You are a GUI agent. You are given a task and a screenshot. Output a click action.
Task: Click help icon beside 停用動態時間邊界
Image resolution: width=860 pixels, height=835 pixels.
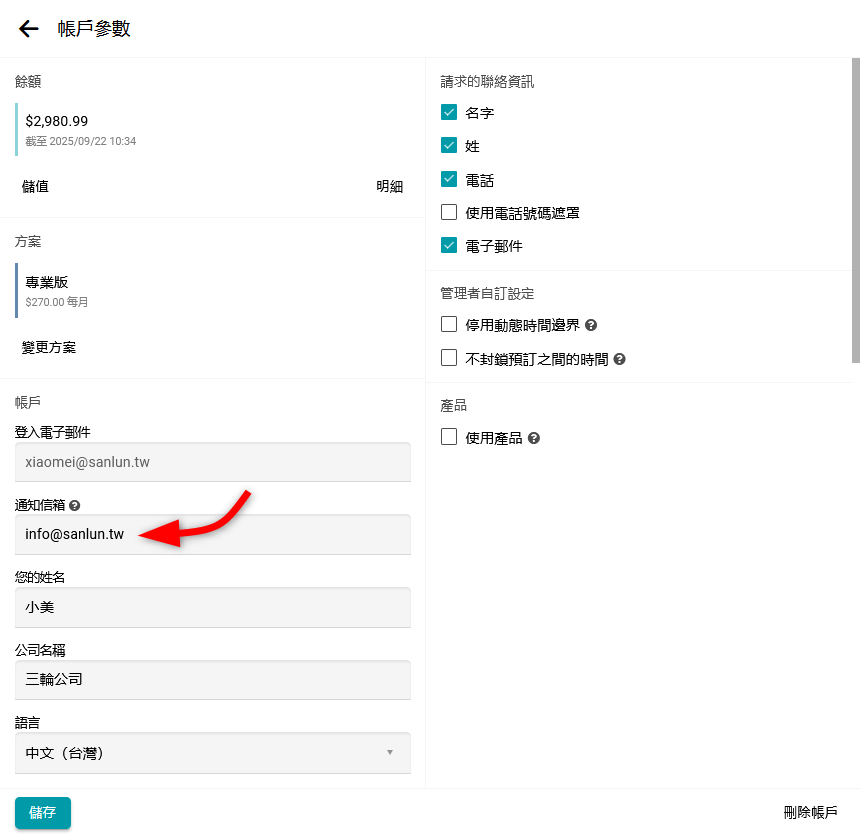tap(591, 326)
